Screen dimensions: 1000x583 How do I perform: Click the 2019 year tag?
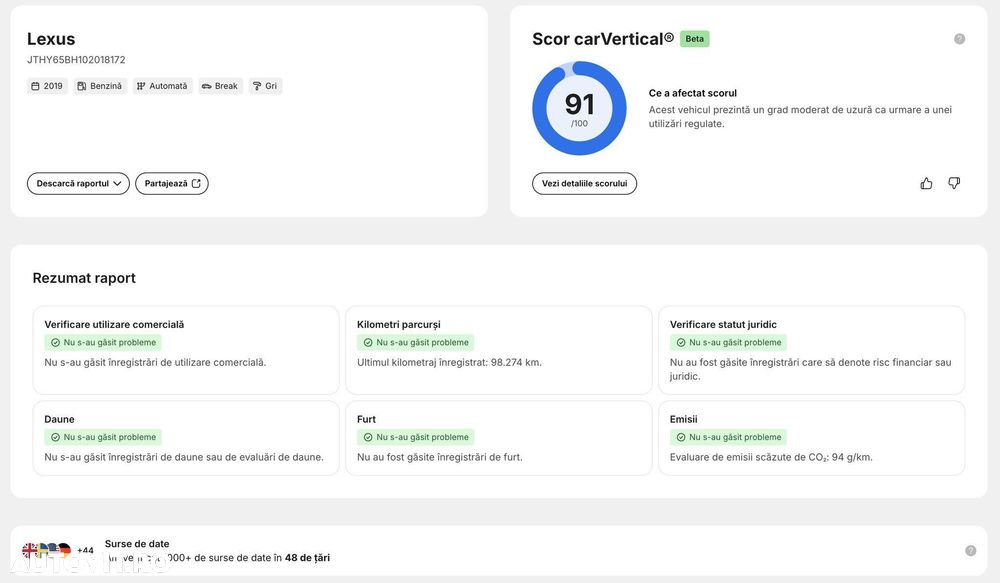(x=47, y=86)
